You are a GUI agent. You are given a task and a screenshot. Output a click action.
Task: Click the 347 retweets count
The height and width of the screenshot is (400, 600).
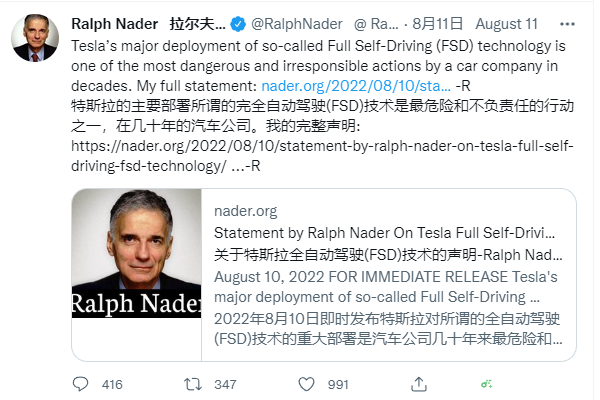click(x=225, y=383)
